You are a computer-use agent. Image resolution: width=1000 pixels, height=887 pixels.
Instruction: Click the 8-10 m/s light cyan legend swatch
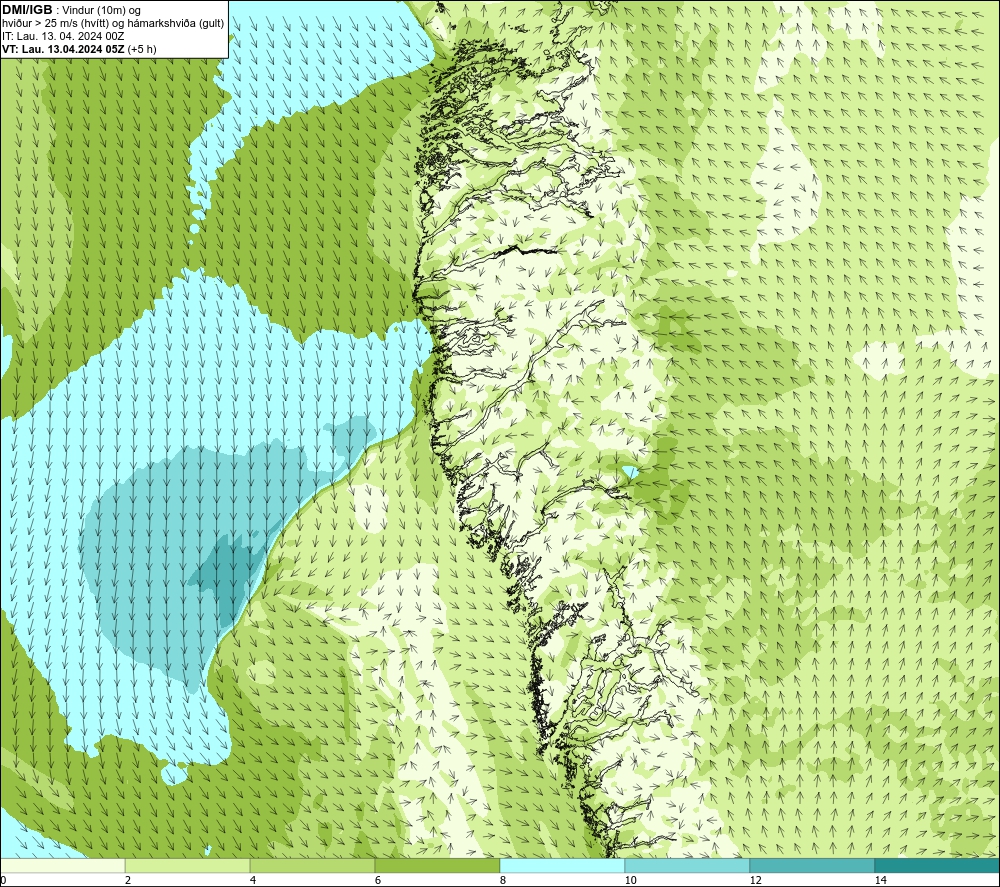[x=562, y=865]
